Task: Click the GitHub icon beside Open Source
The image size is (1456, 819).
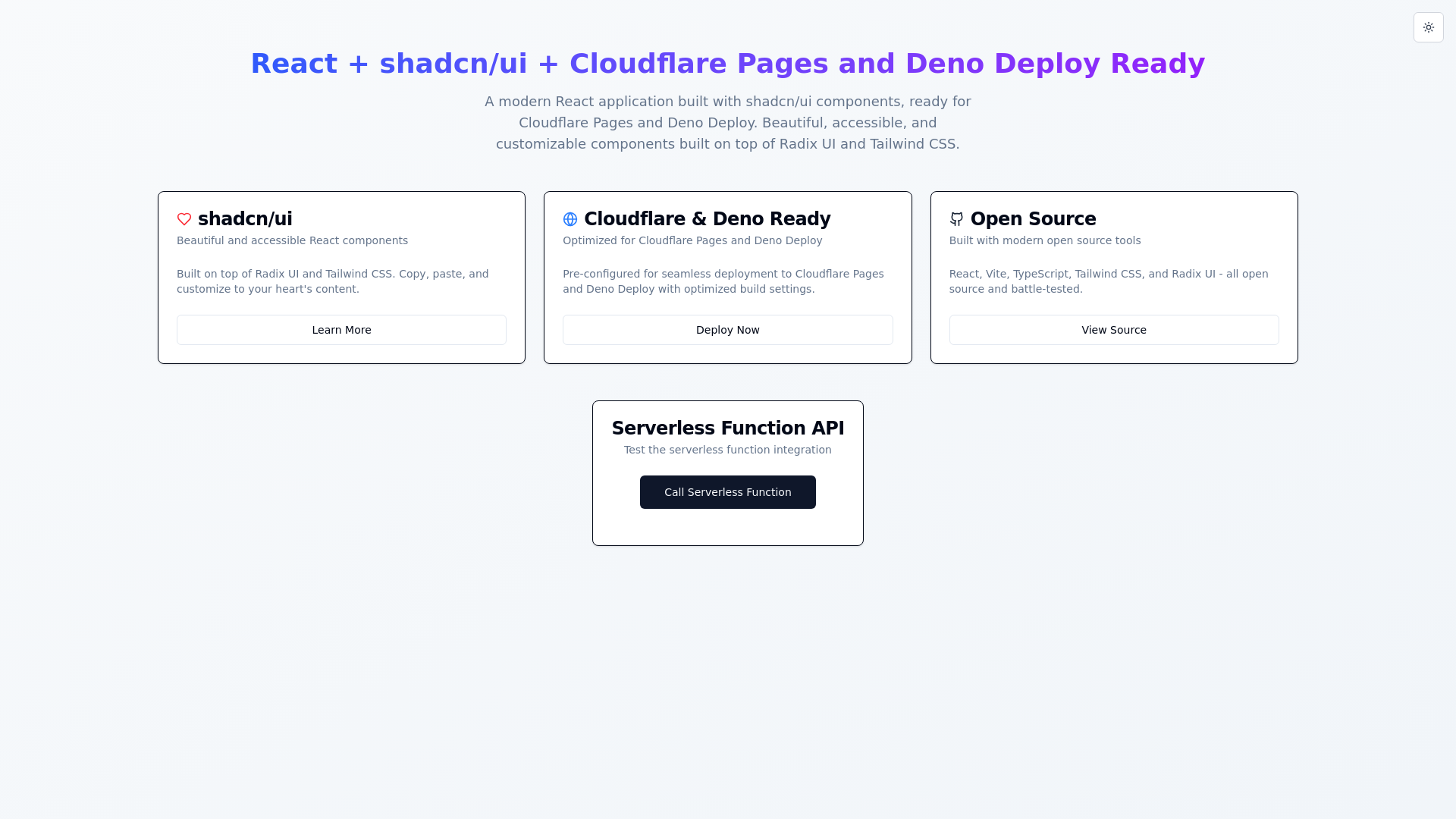Action: click(x=956, y=219)
